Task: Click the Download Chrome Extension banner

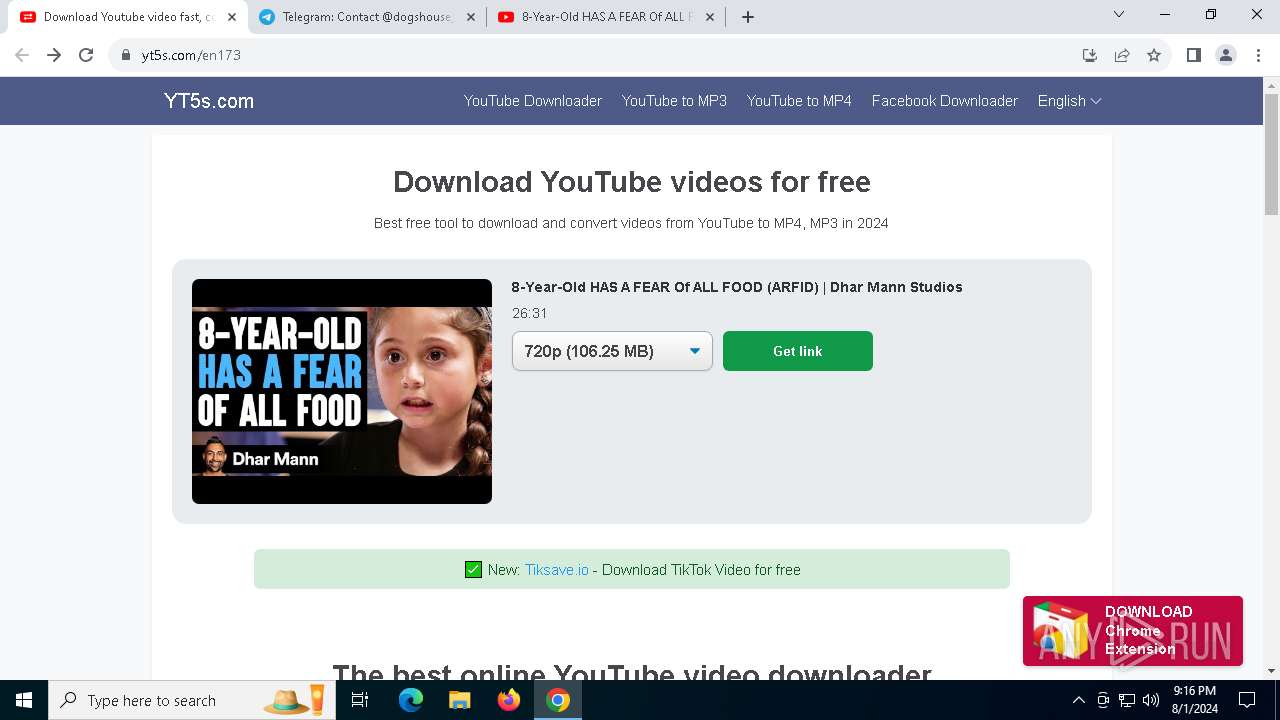Action: [1133, 631]
